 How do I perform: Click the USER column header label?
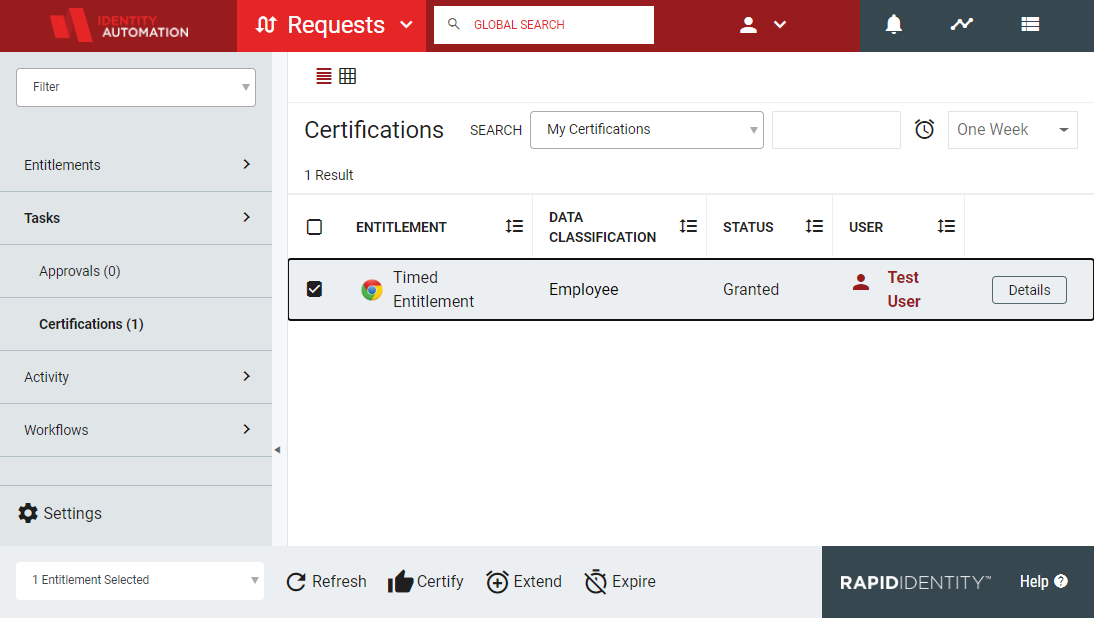coord(866,227)
